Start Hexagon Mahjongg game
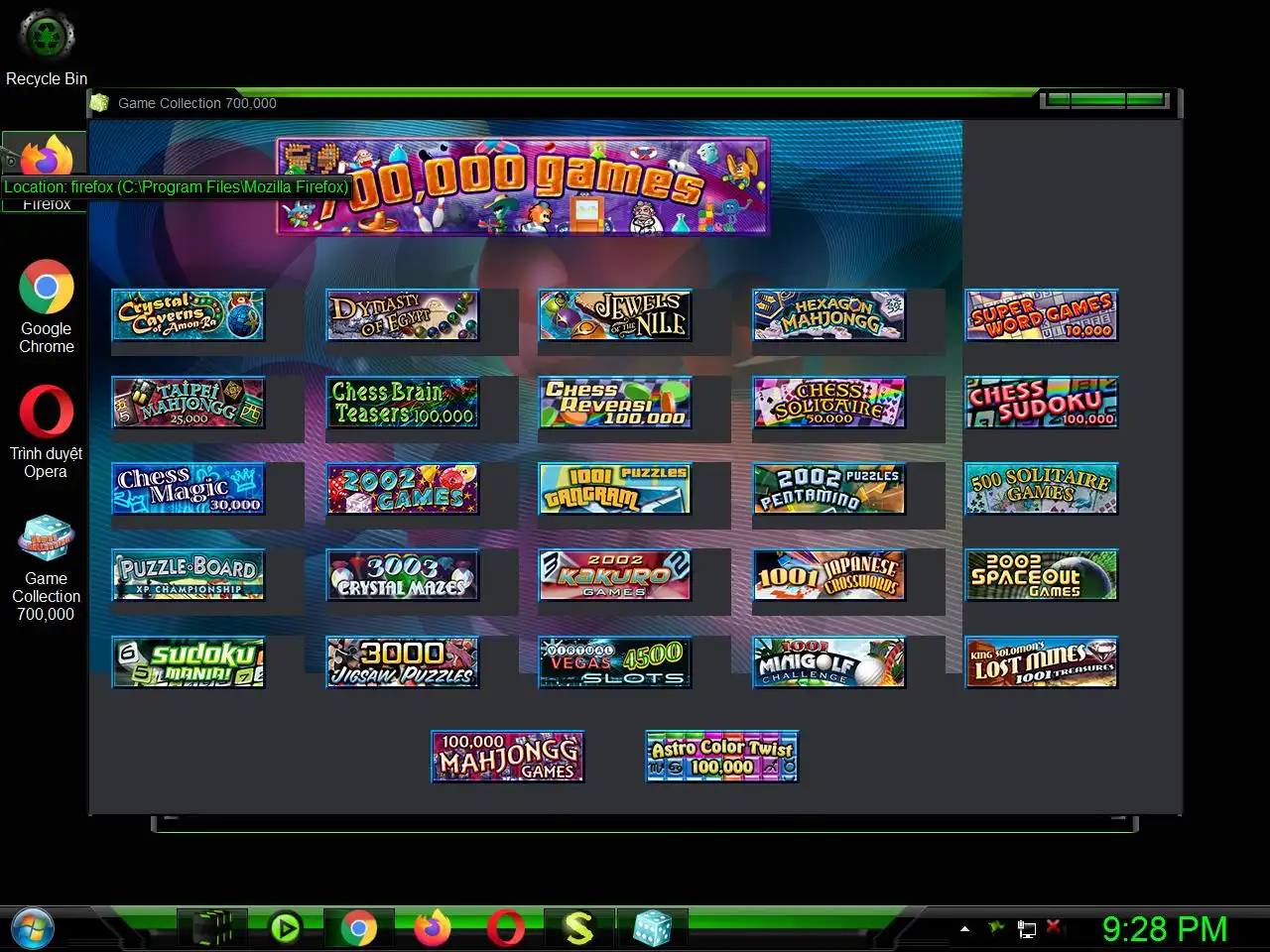The width and height of the screenshot is (1270, 952). coord(829,315)
